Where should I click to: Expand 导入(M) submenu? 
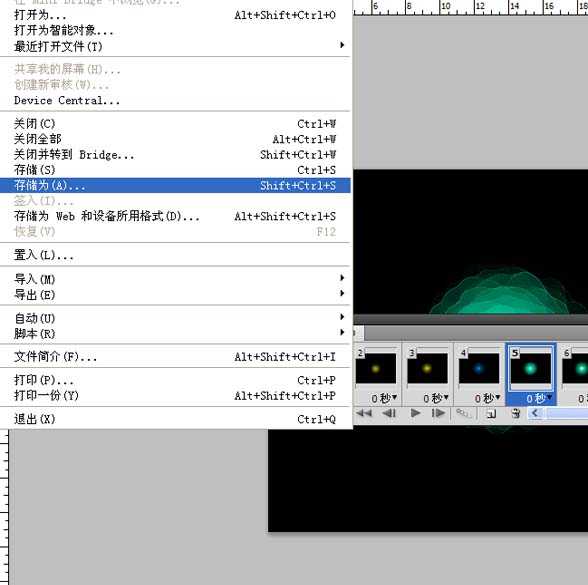click(x=176, y=279)
